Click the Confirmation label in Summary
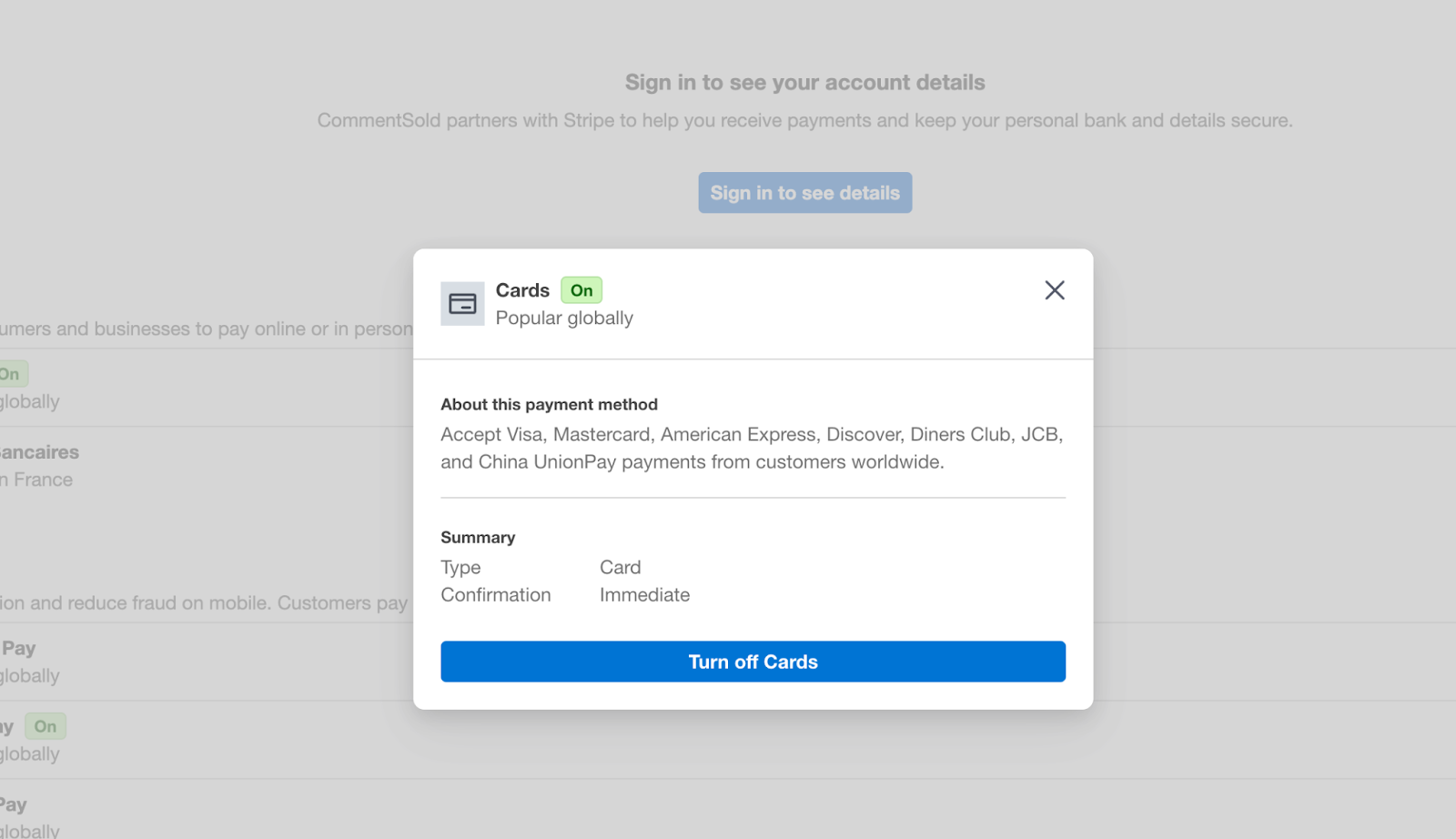Viewport: 1456px width, 839px height. pyautogui.click(x=496, y=594)
